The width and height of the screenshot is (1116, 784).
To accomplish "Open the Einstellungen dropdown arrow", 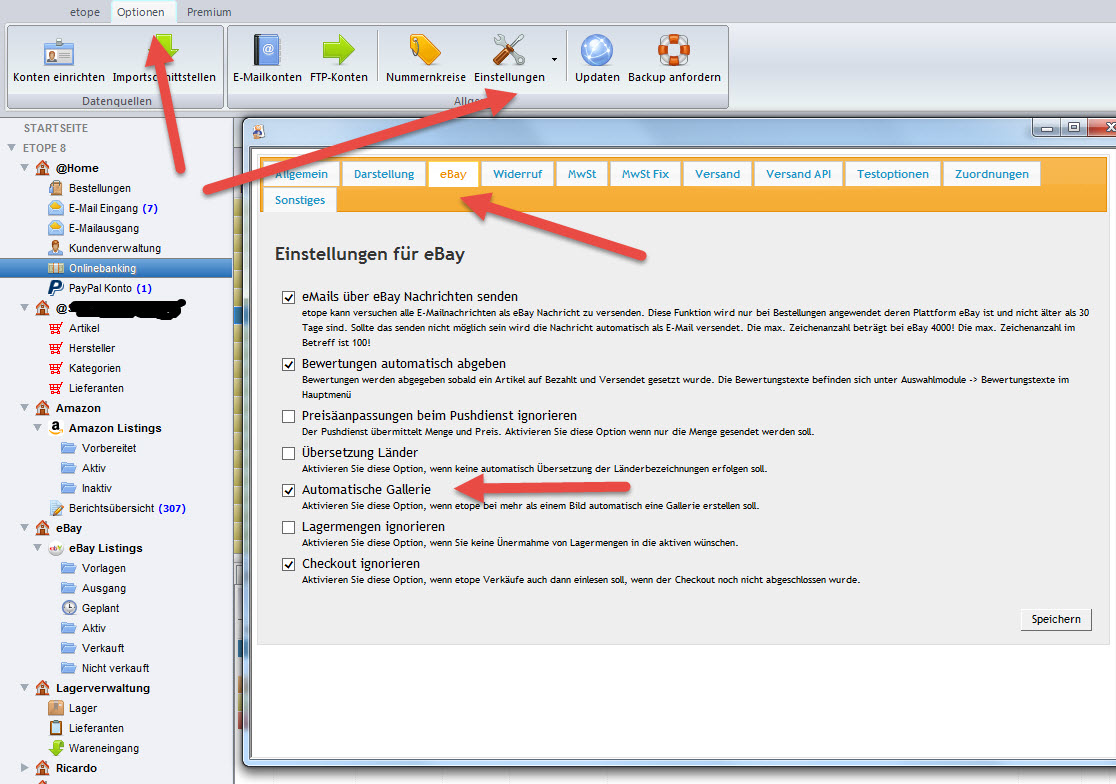I will (x=554, y=60).
